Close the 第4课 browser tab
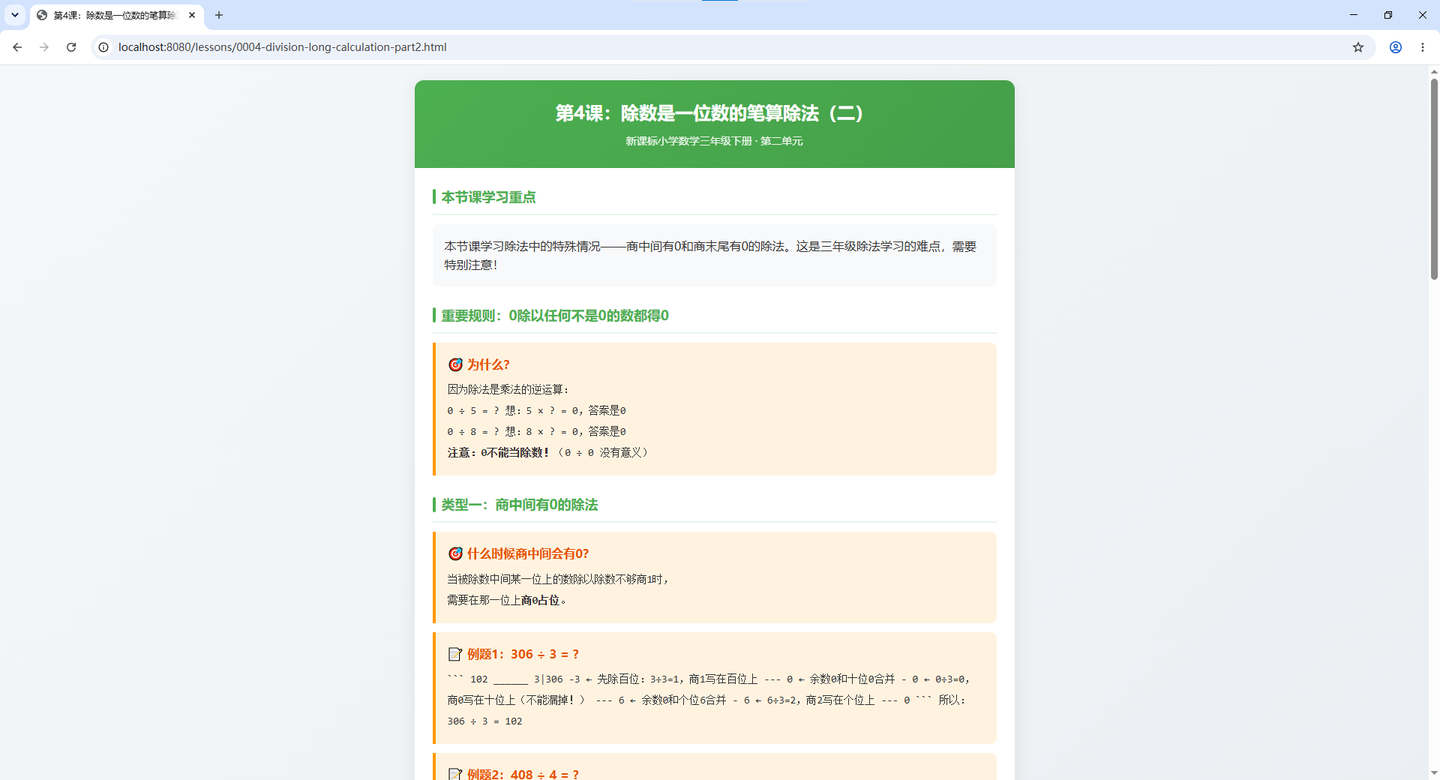This screenshot has height=780, width=1440. pyautogui.click(x=192, y=15)
